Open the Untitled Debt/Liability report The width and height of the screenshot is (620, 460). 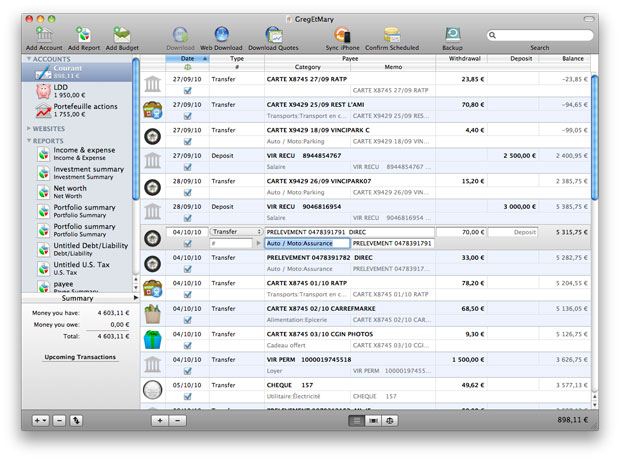pyautogui.click(x=77, y=249)
